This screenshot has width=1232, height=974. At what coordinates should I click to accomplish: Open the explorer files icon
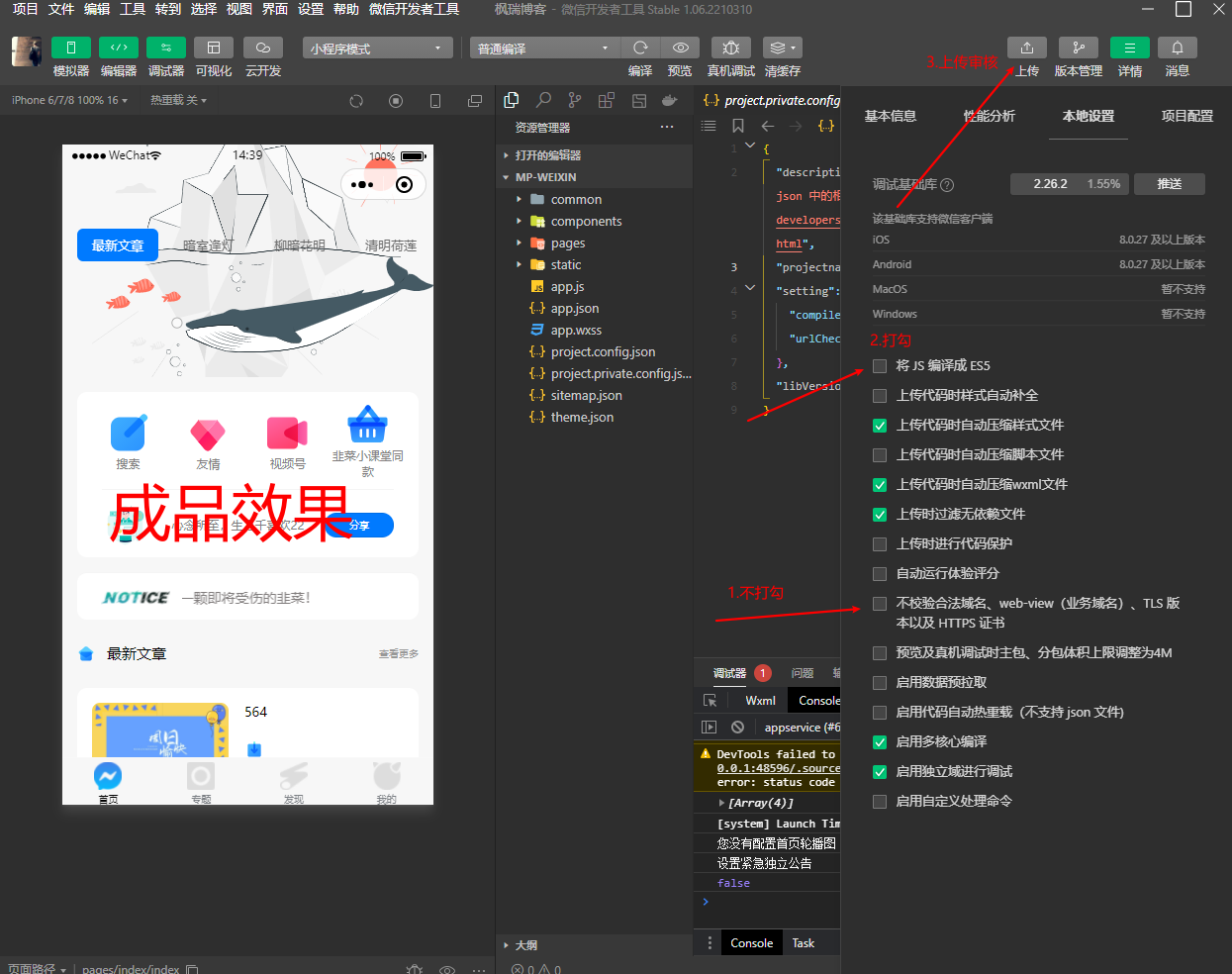coord(512,100)
